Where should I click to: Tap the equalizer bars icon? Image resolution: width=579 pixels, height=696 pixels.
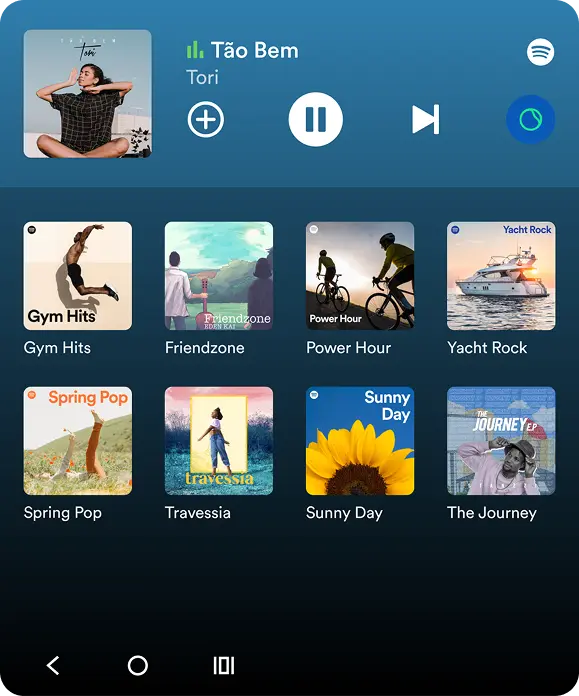(x=195, y=50)
